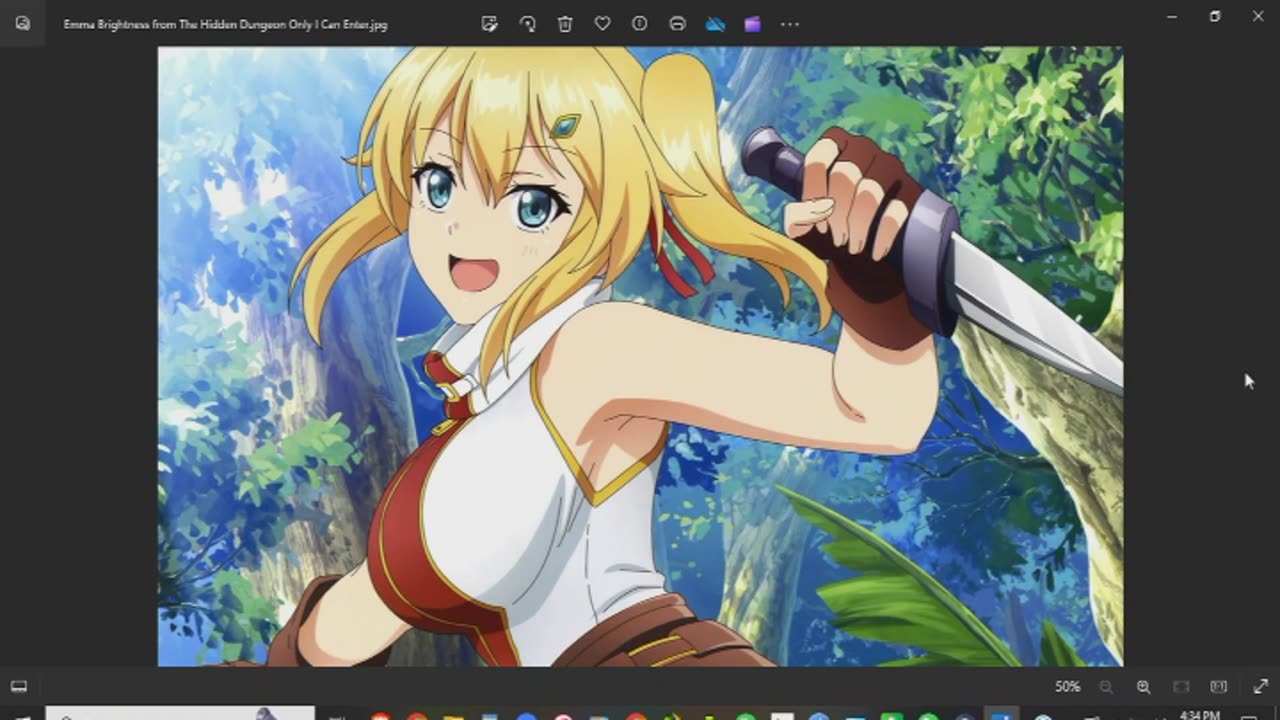The height and width of the screenshot is (720, 1280).
Task: Fit the image to window
Action: click(x=1181, y=687)
